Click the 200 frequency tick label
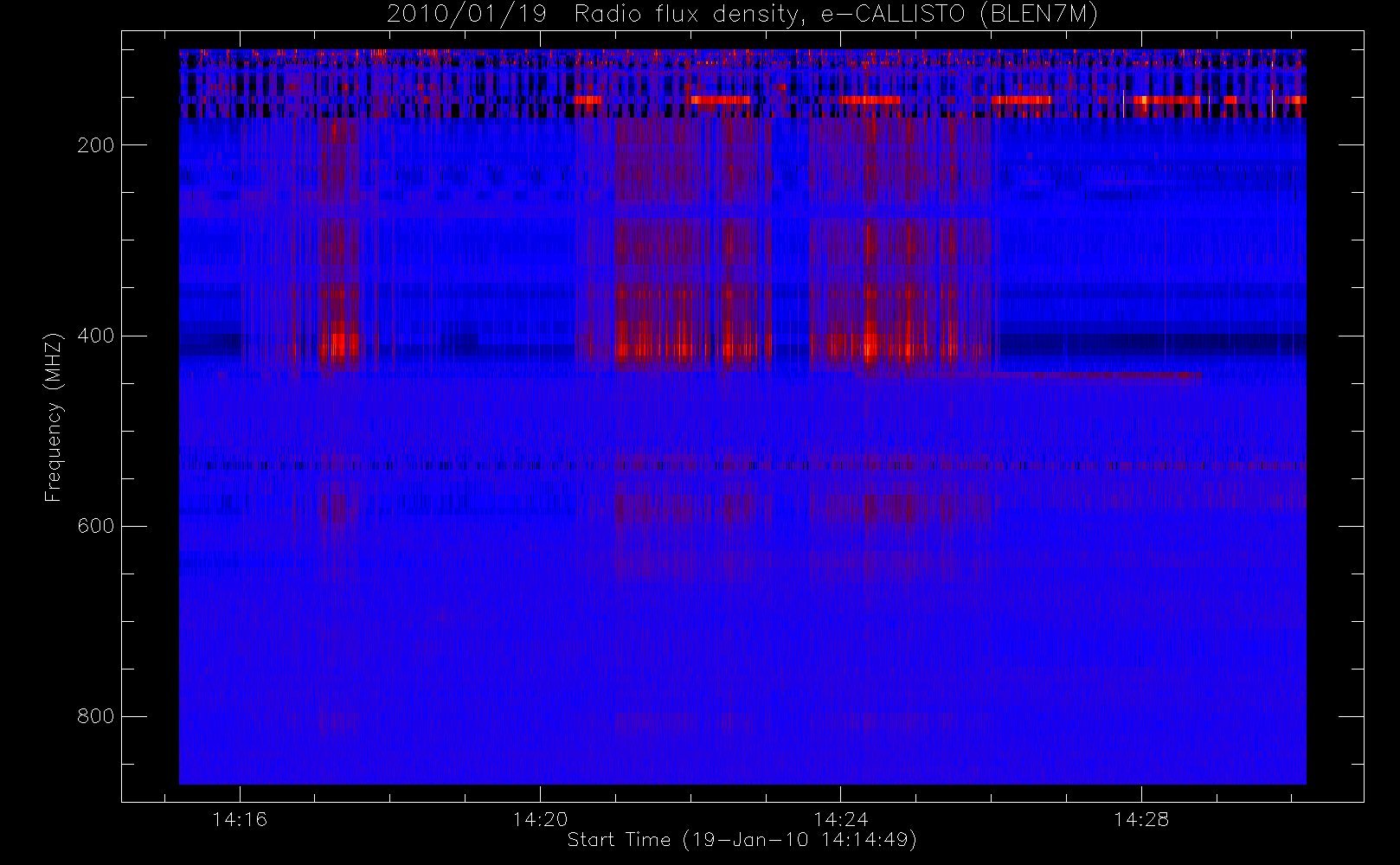This screenshot has height=865, width=1400. 95,145
